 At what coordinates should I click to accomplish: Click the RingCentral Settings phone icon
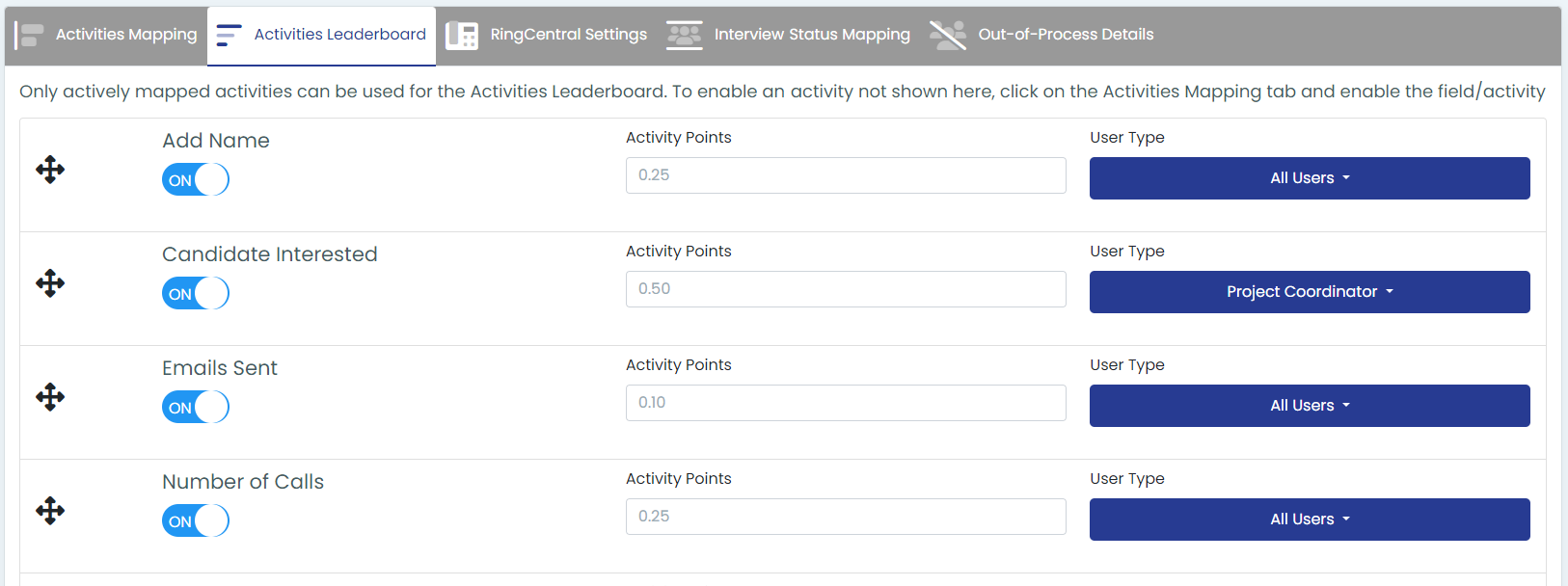tap(462, 36)
